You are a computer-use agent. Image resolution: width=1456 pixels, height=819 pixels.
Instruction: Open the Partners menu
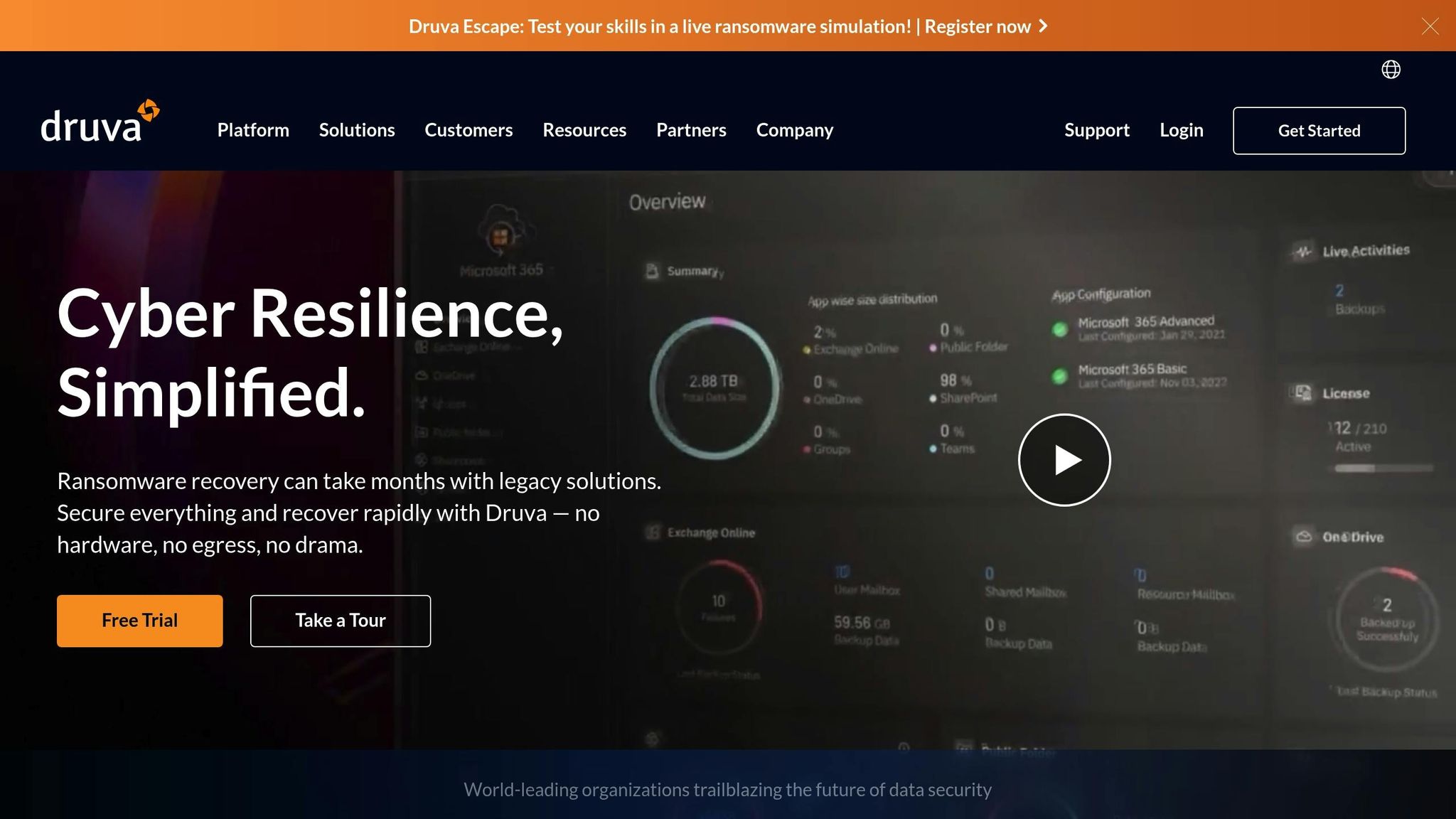point(691,130)
